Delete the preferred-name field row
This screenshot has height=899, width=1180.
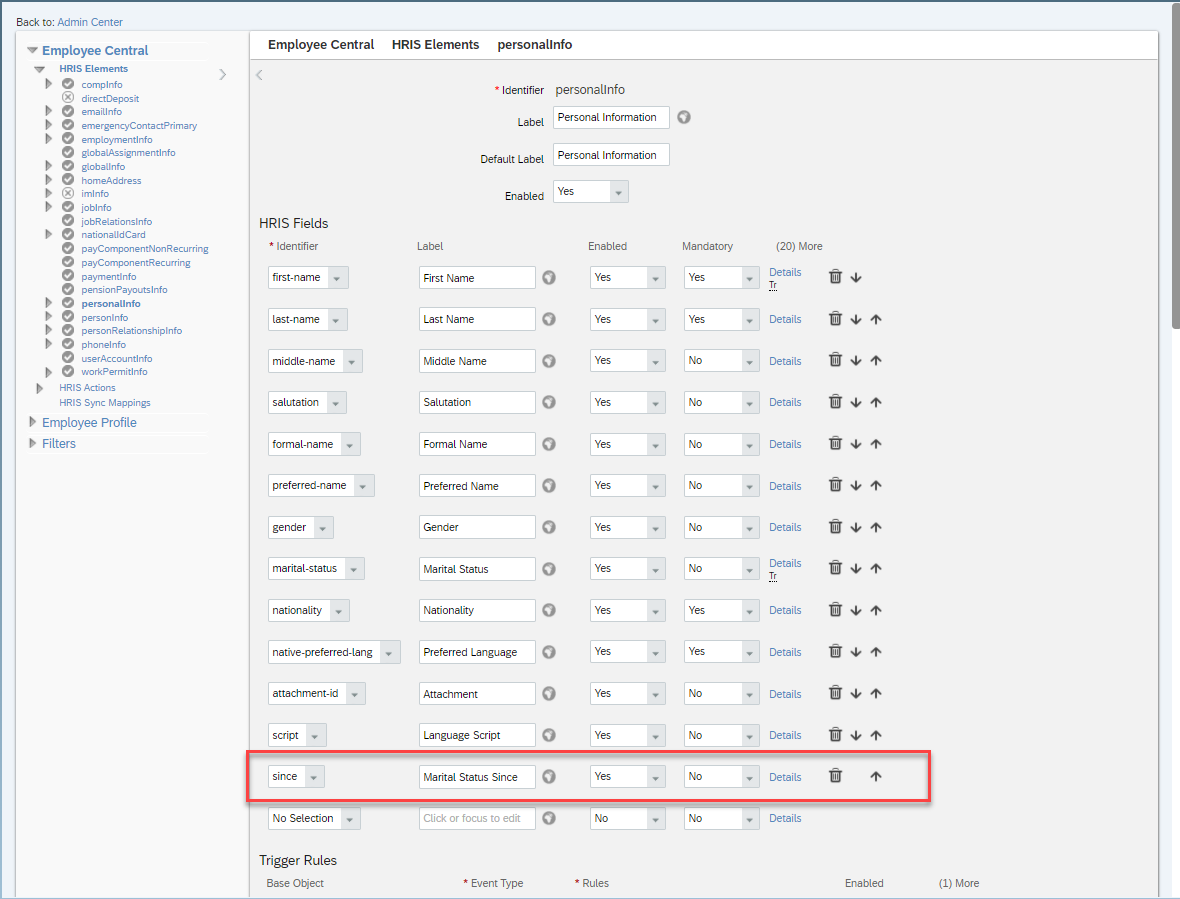click(835, 485)
